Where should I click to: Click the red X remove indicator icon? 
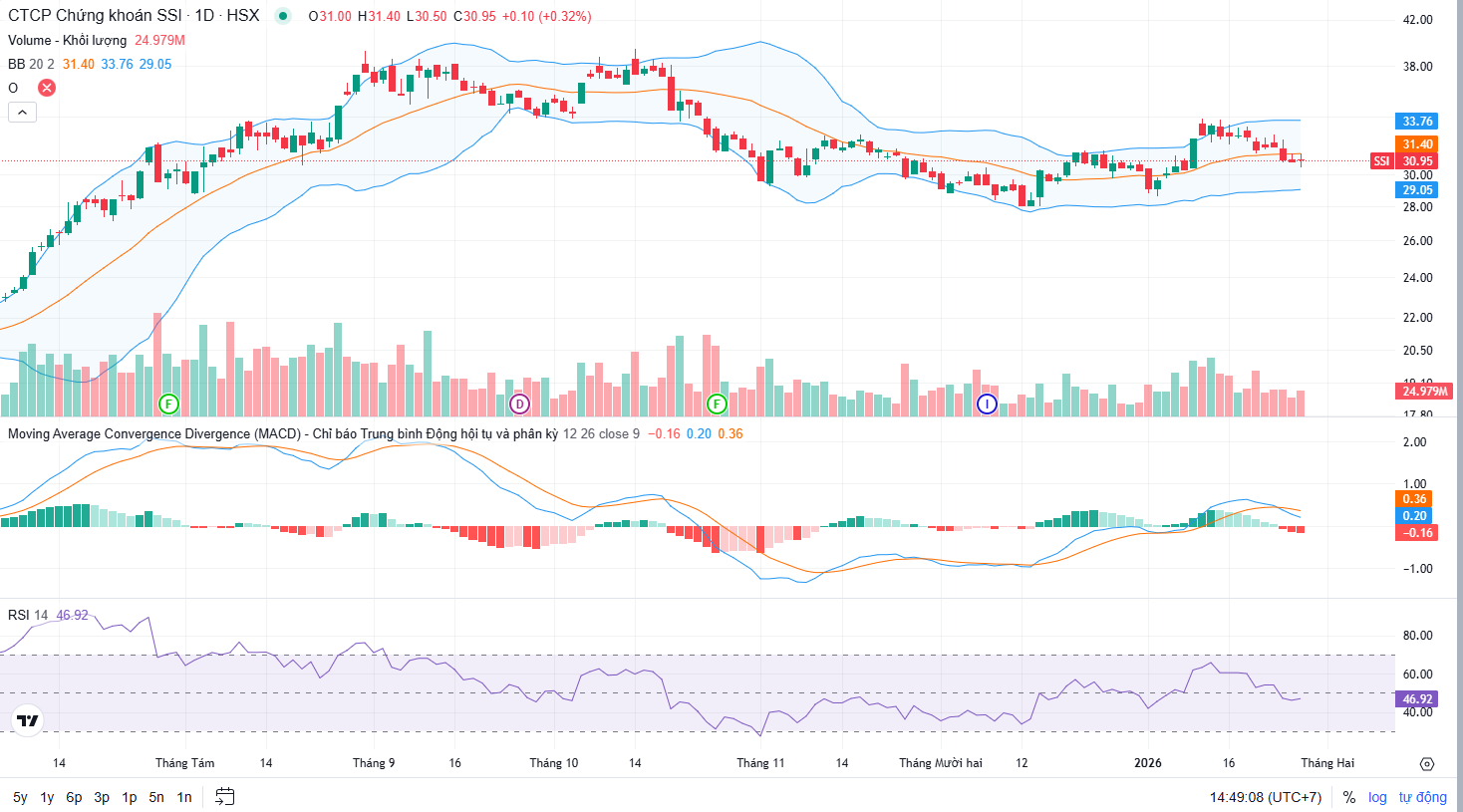pos(47,88)
